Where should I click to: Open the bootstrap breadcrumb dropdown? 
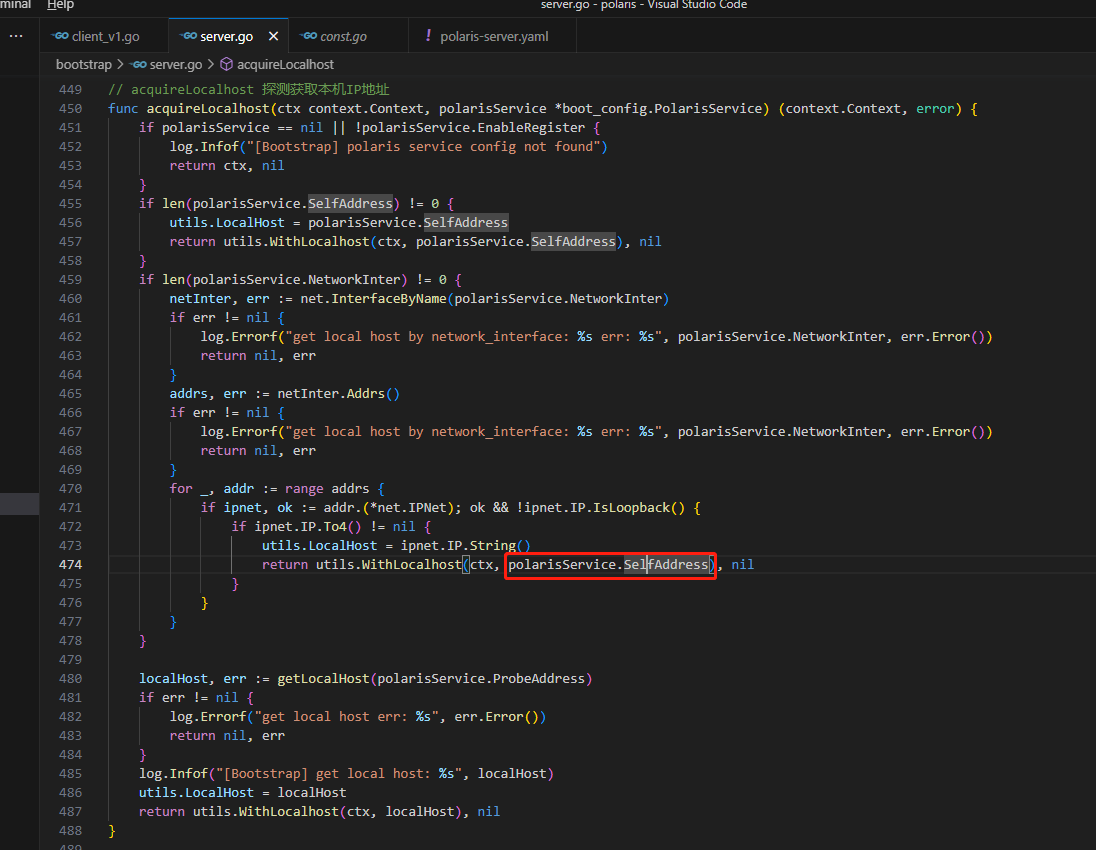pyautogui.click(x=84, y=64)
